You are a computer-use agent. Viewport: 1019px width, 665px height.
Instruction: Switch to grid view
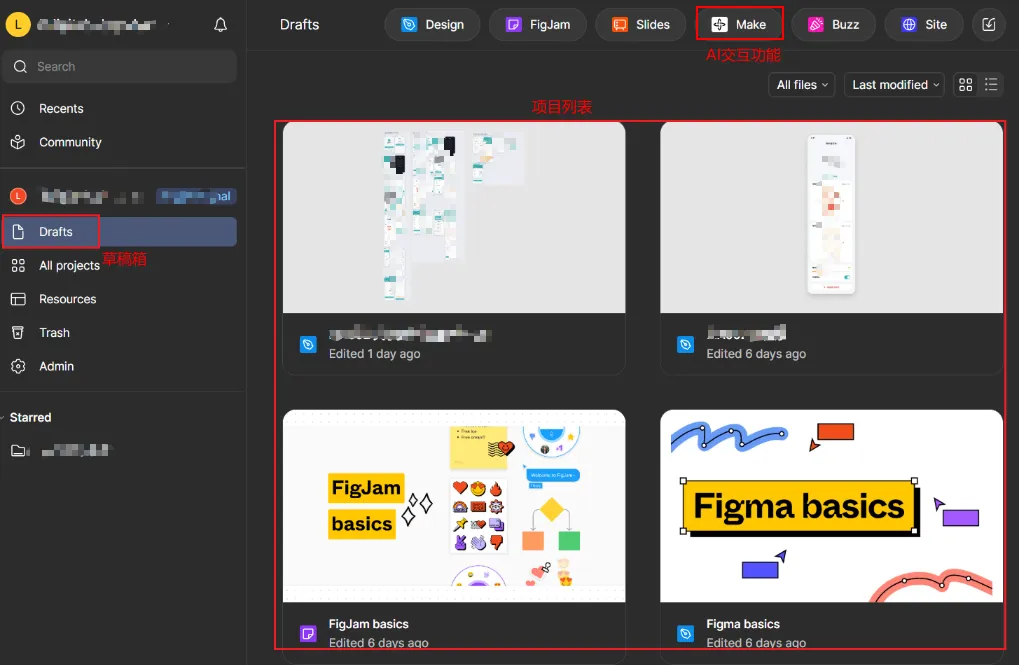click(966, 85)
